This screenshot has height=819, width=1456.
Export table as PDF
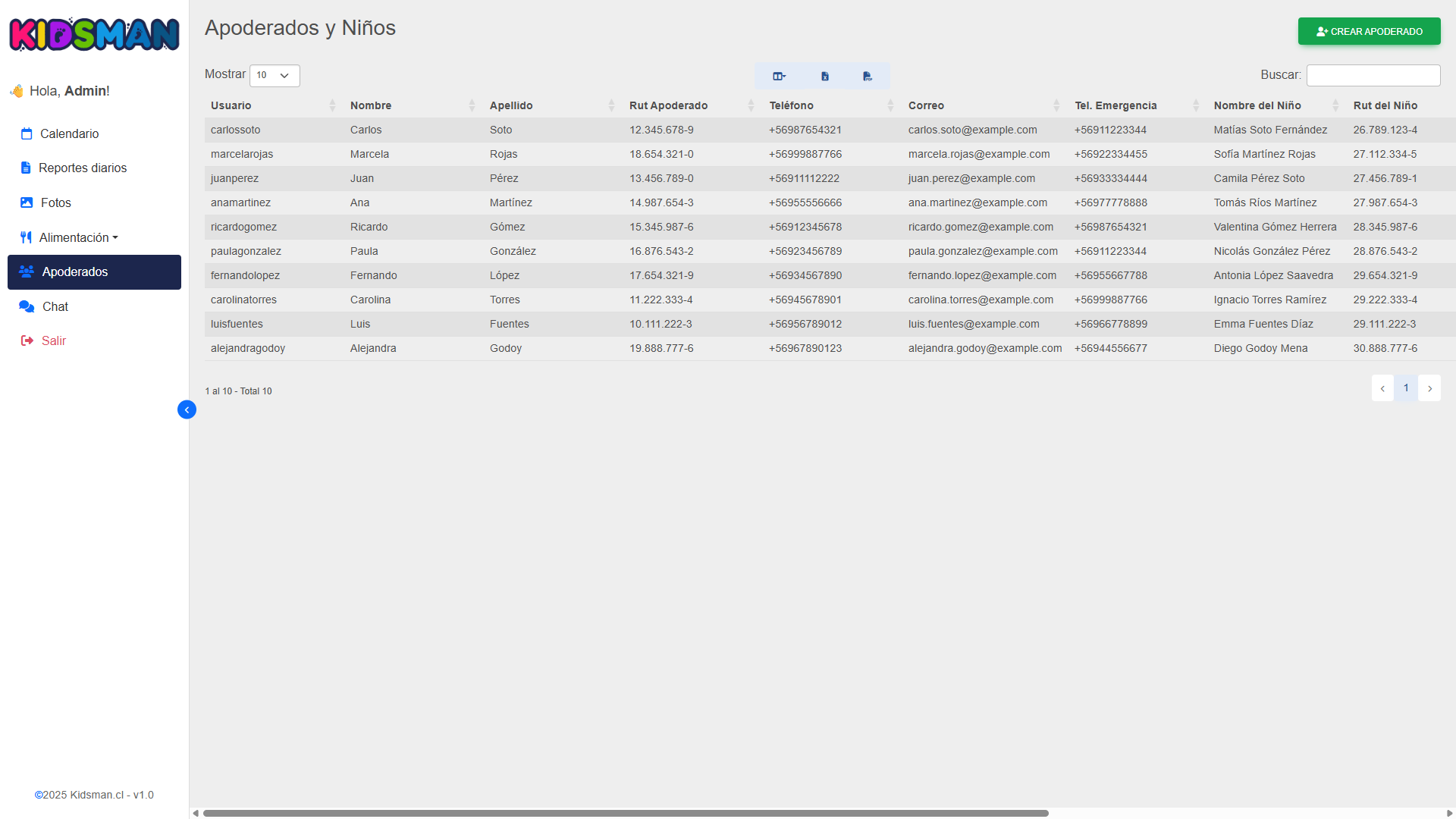click(868, 76)
